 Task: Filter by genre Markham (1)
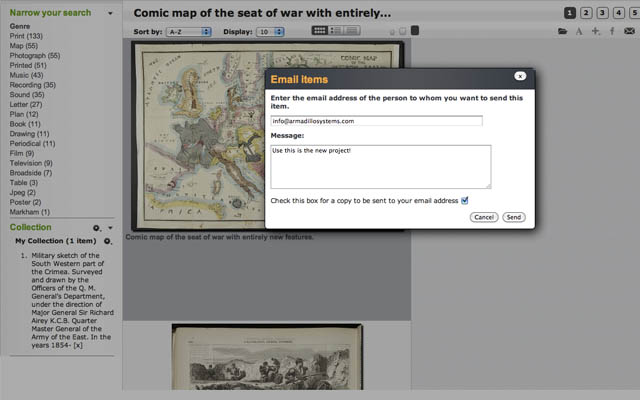pos(30,212)
